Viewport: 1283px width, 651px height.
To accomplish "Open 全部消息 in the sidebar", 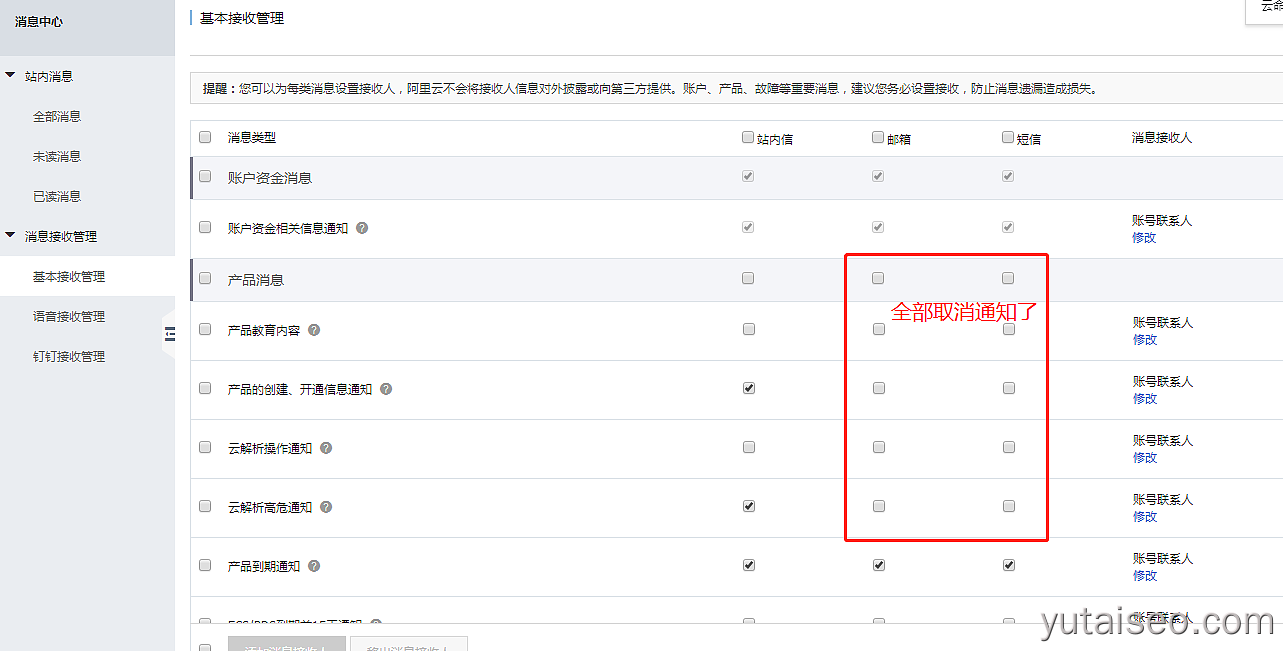I will pyautogui.click(x=57, y=117).
